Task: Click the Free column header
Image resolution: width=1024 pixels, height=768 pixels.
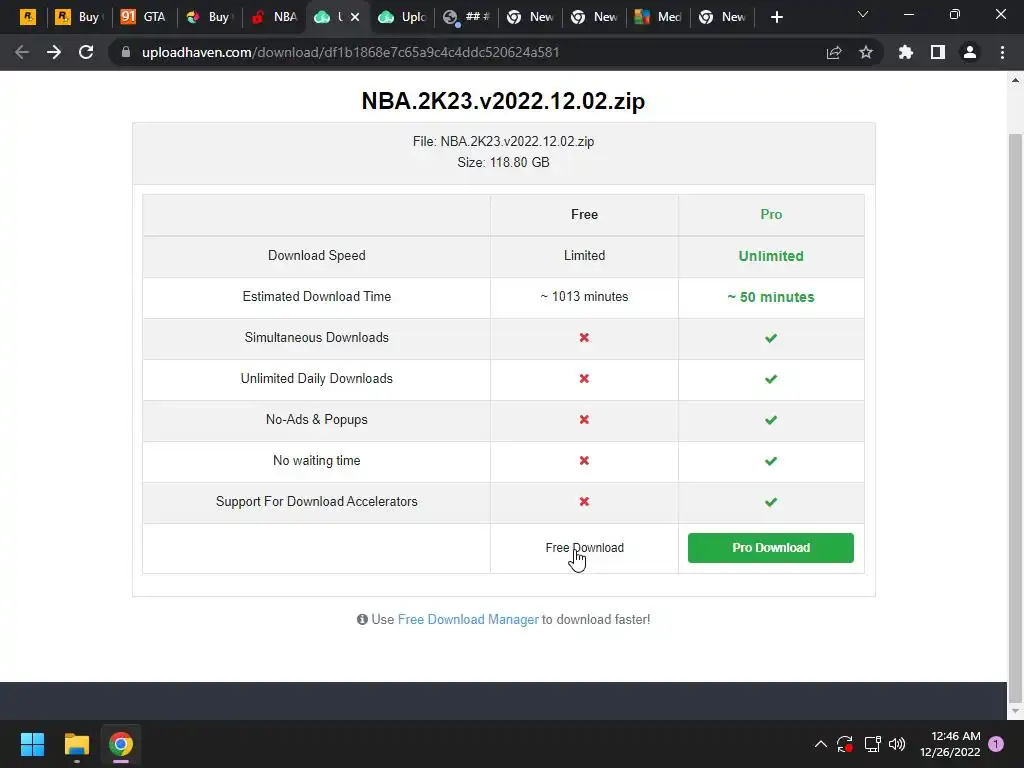Action: 584,214
